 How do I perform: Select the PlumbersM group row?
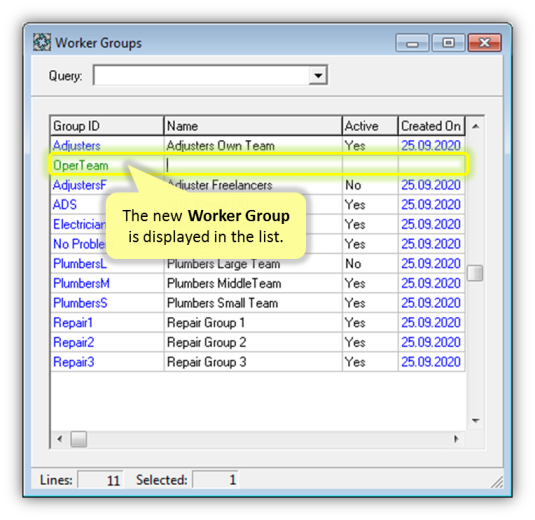[x=258, y=283]
